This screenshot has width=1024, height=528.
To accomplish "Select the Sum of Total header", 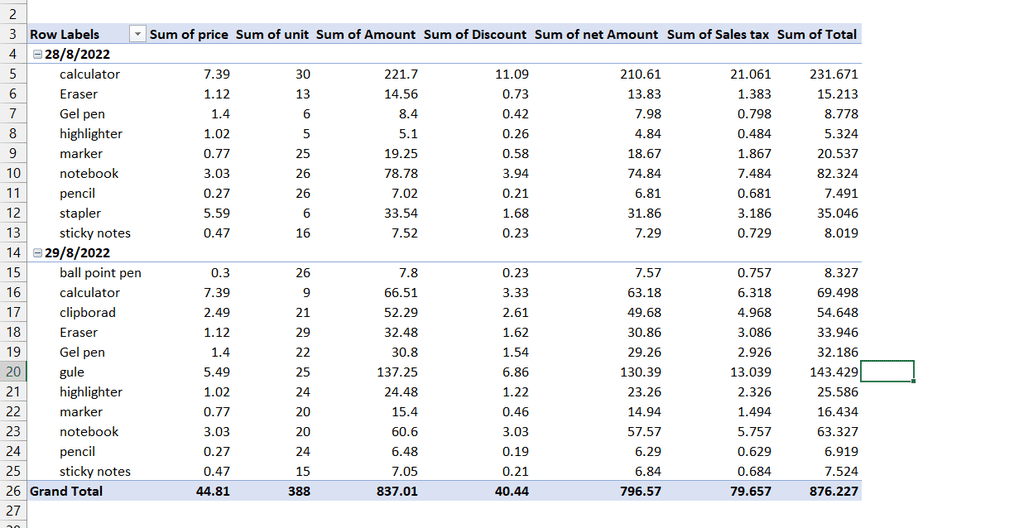I will pos(817,35).
